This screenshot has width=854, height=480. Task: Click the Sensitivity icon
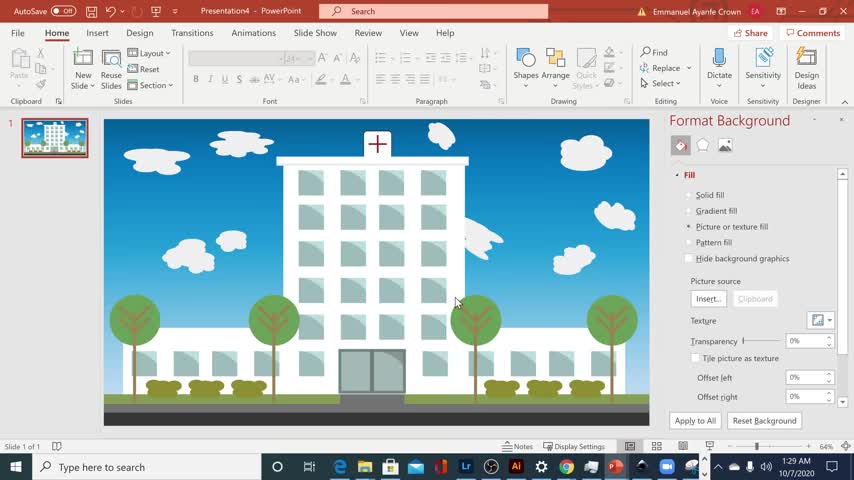[763, 59]
